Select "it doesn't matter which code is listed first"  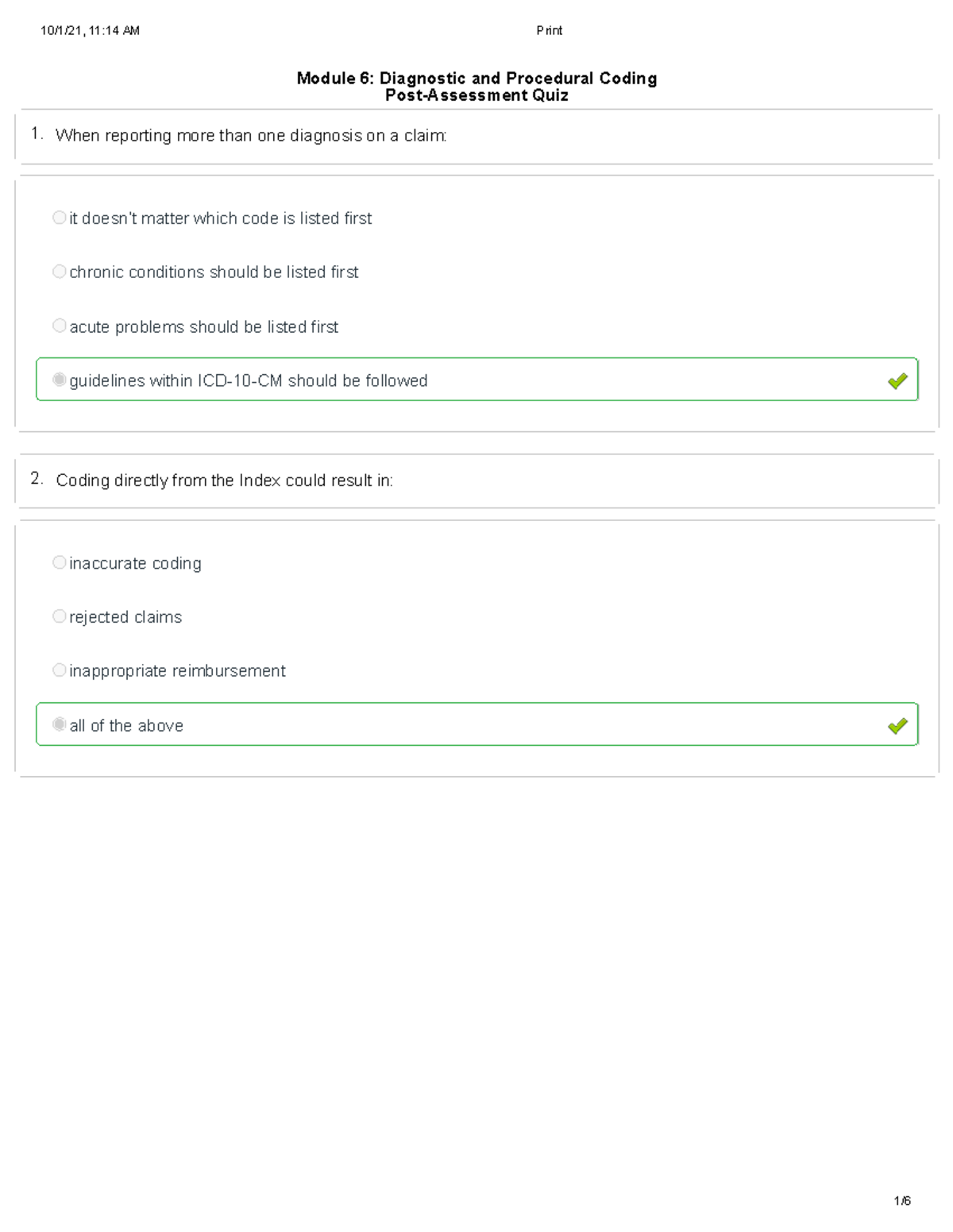[60, 217]
